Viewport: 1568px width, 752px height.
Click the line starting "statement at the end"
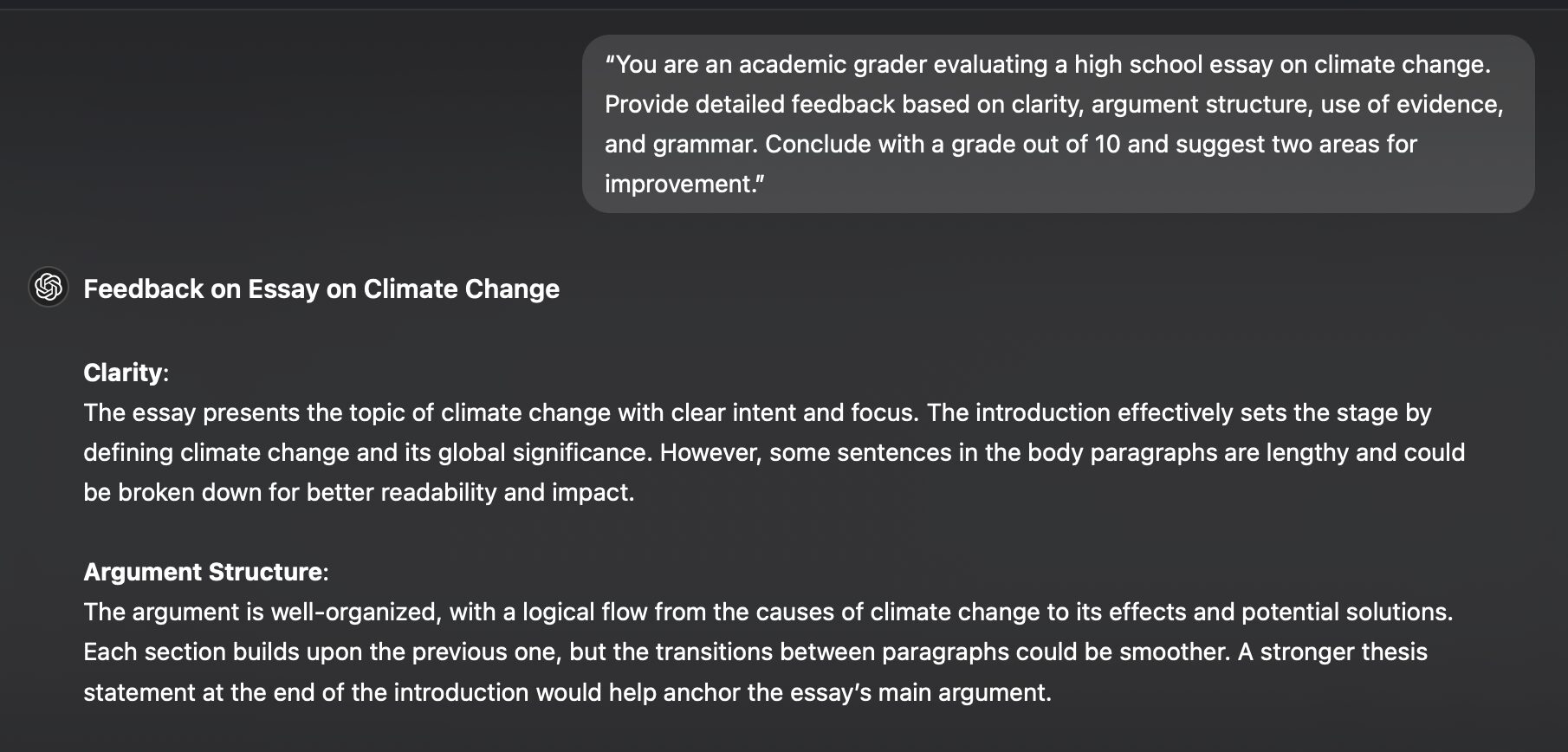[x=567, y=692]
